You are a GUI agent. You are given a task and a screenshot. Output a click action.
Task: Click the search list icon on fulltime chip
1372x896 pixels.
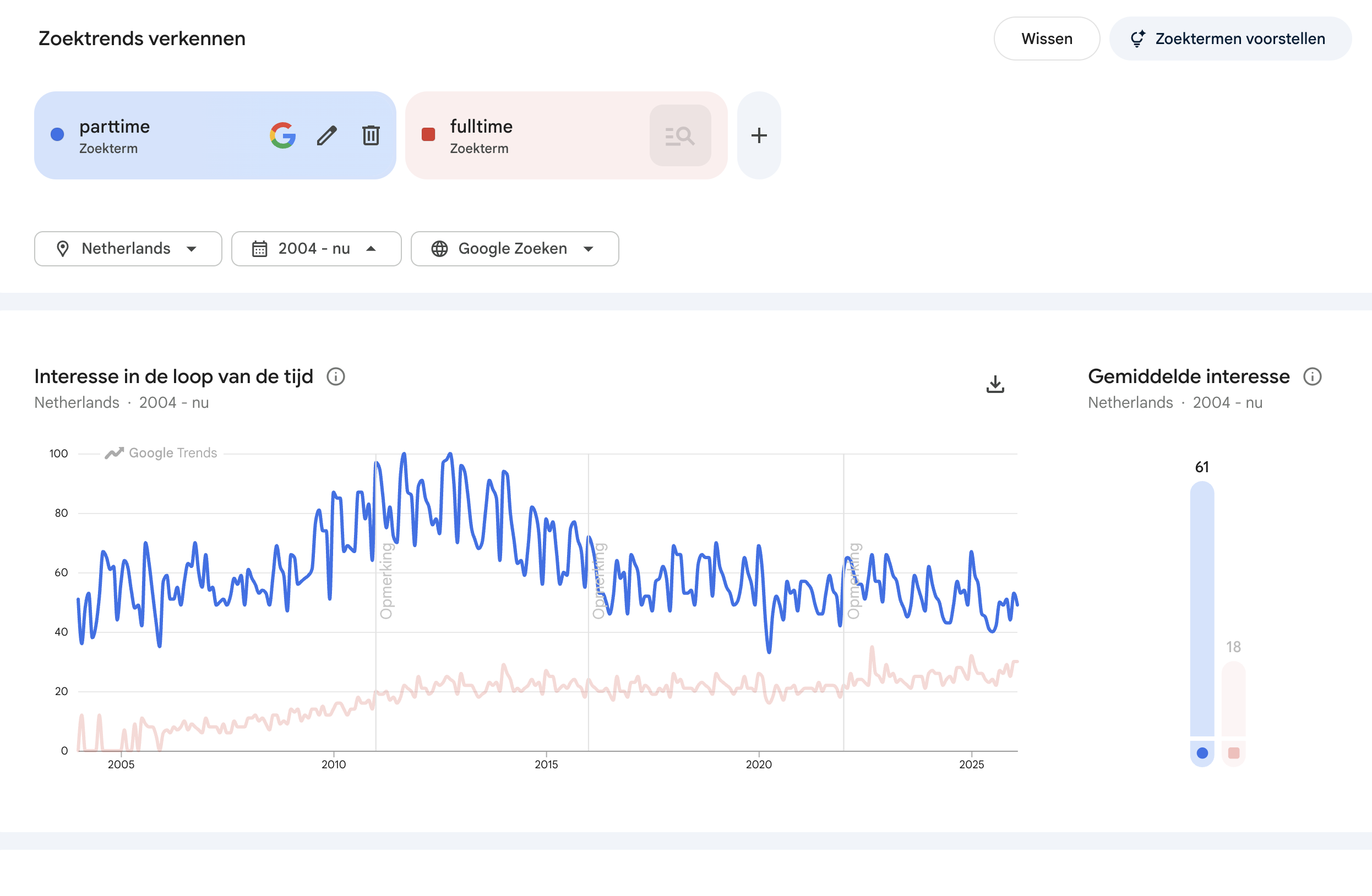click(x=679, y=135)
